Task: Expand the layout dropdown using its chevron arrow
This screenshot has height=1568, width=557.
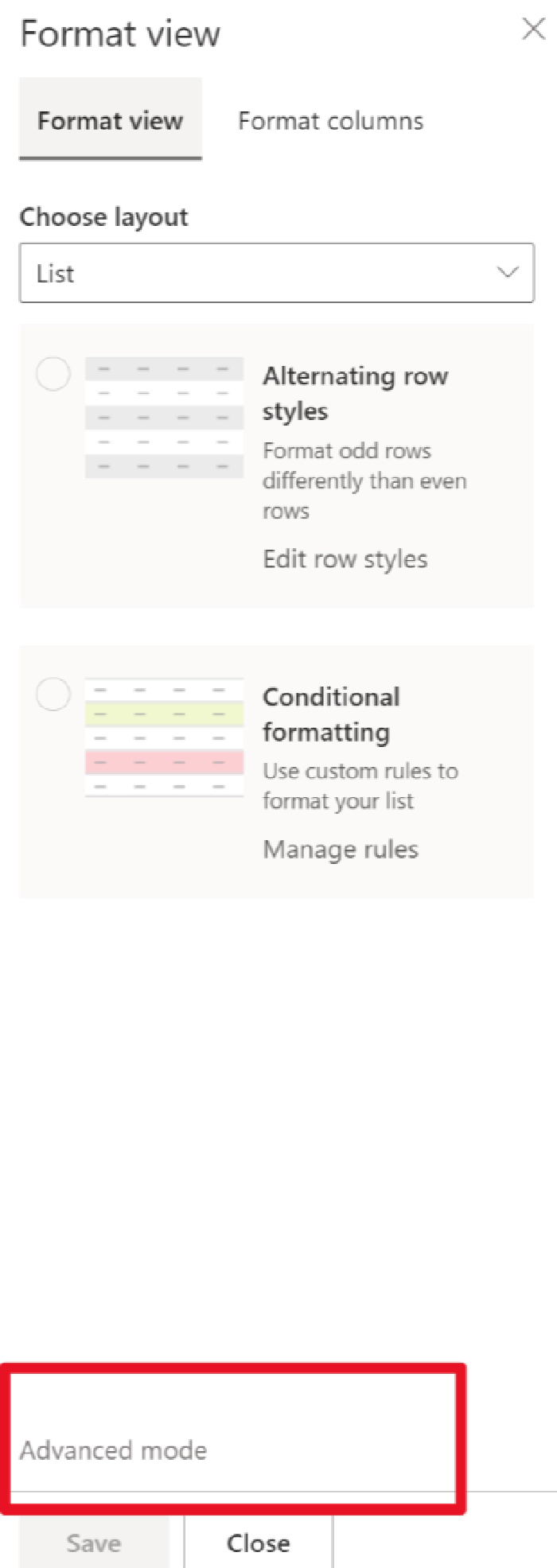Action: (508, 273)
